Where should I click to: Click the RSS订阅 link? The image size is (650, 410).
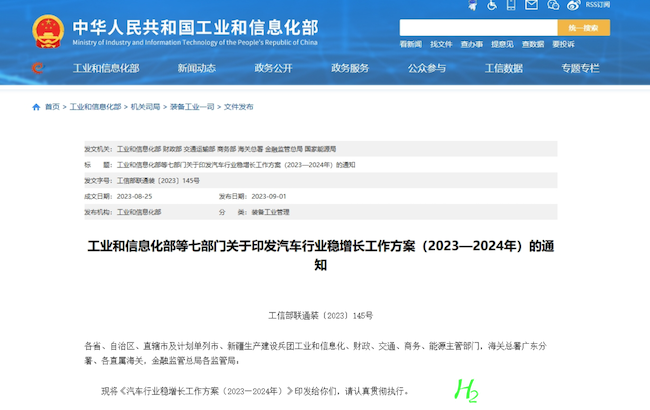[x=597, y=5]
